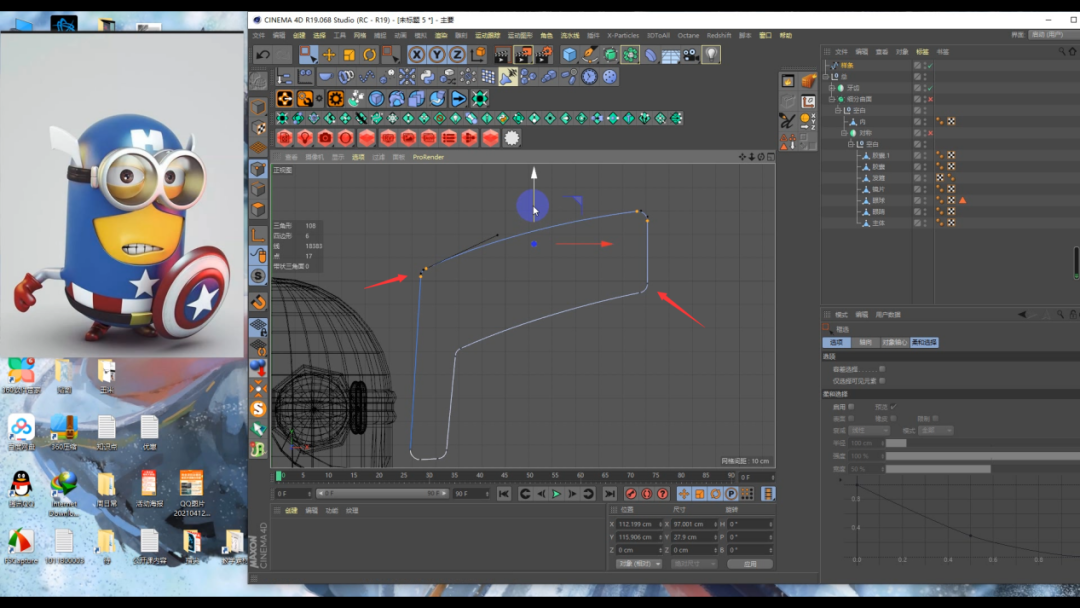Open the 模式 mode dropdown
The image size is (1080, 608).
point(936,430)
